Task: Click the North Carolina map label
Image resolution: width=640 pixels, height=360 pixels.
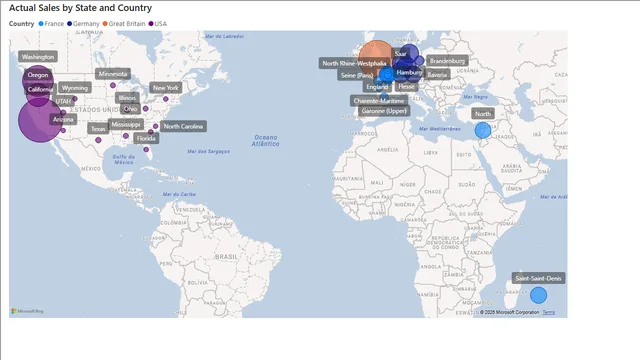Action: pos(183,127)
